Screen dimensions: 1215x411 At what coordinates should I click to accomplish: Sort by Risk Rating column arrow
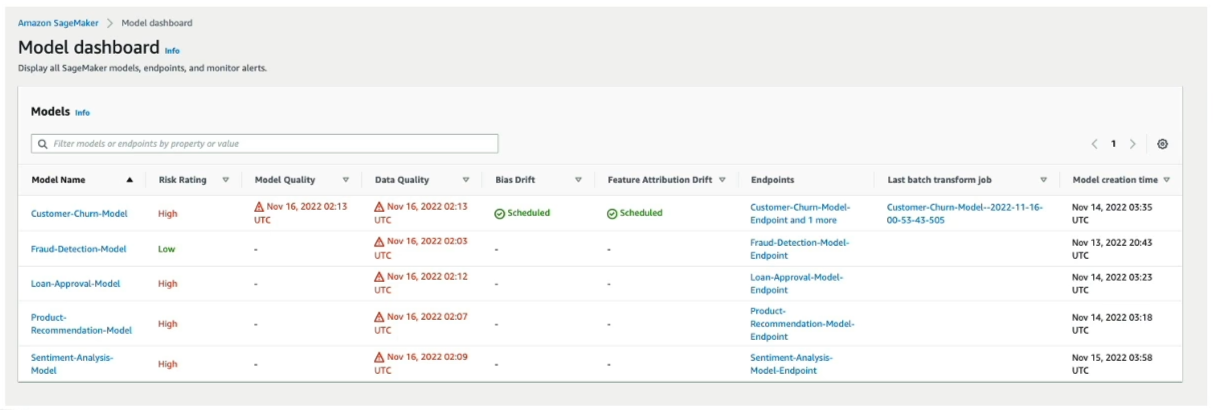pos(225,180)
